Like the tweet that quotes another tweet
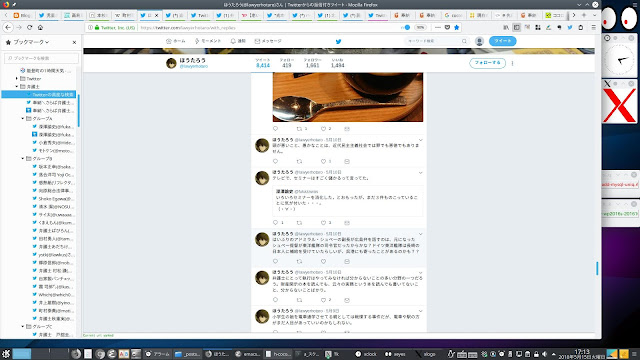 [323, 222]
